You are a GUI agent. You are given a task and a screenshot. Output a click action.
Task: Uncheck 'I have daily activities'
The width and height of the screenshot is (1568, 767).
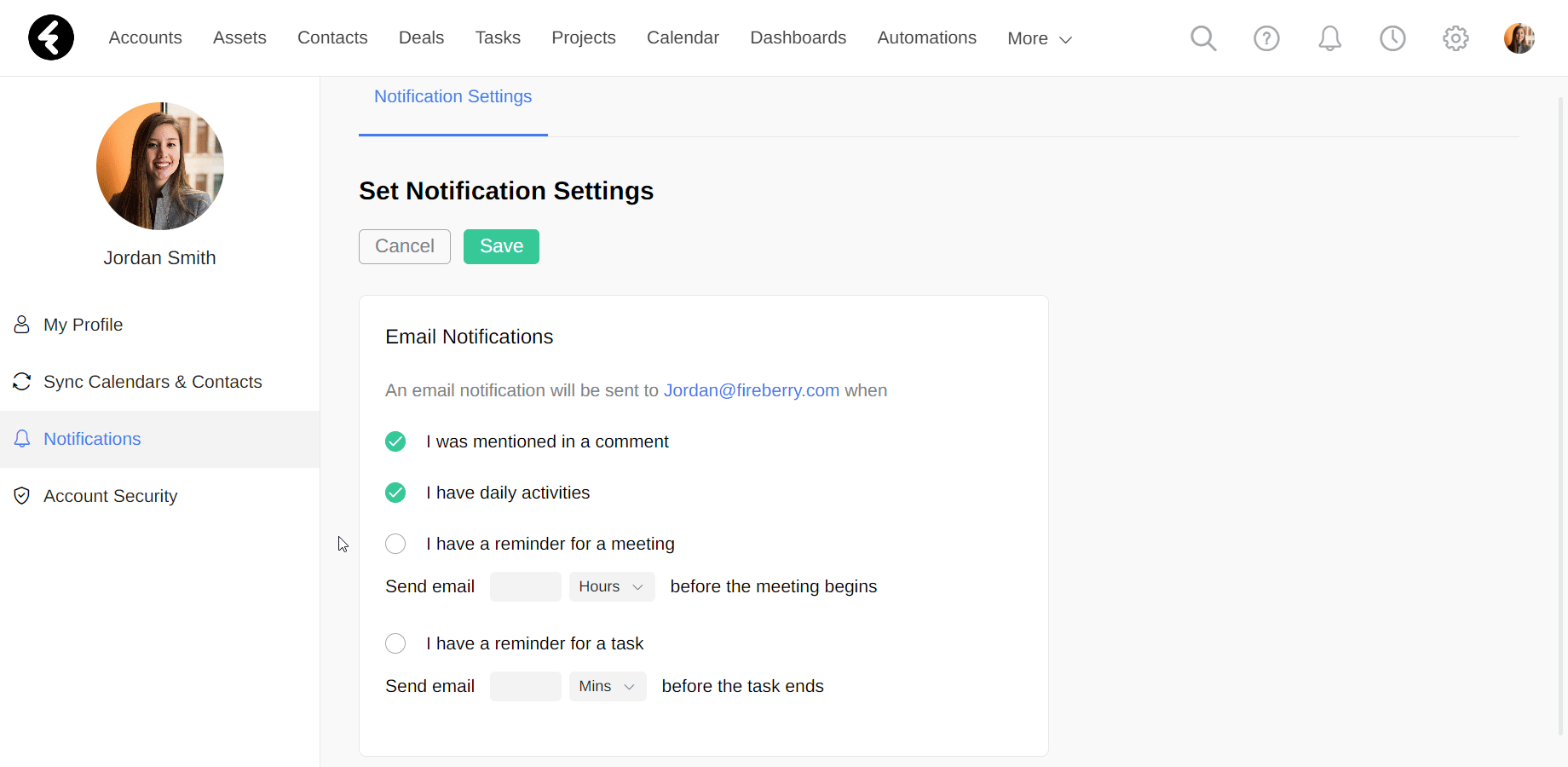[395, 493]
